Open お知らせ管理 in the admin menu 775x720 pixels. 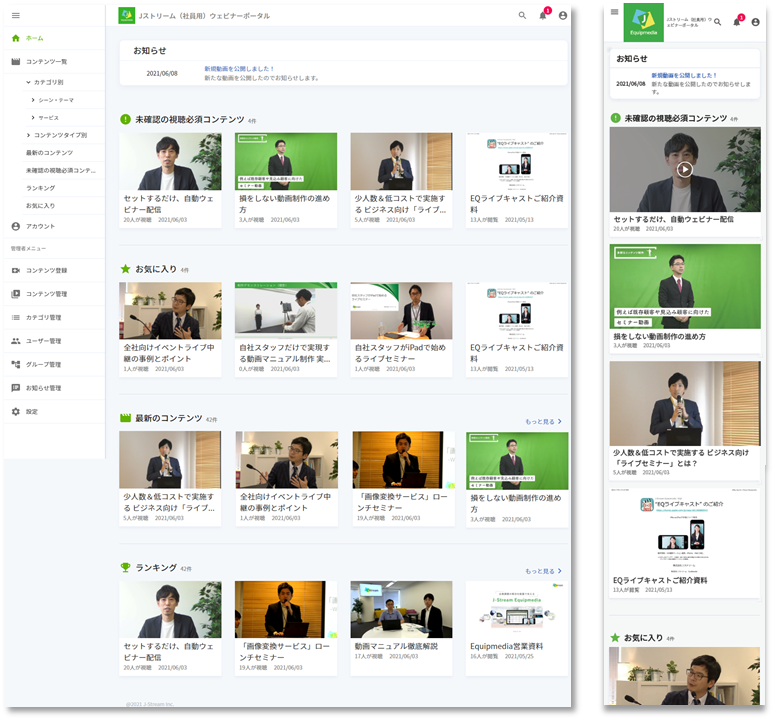[43, 388]
